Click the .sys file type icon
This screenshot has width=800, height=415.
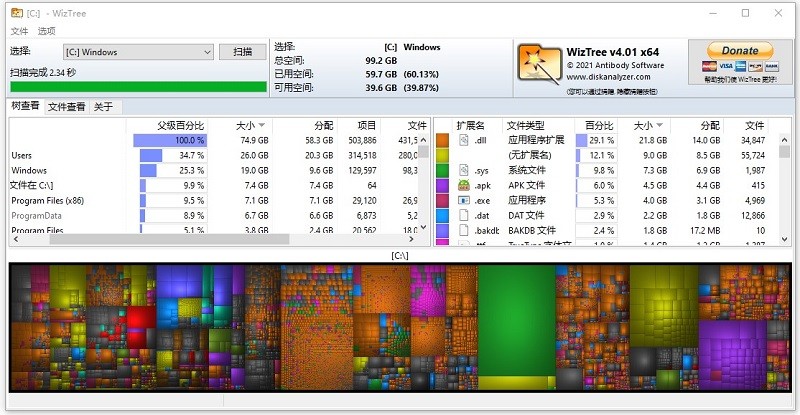tap(463, 170)
